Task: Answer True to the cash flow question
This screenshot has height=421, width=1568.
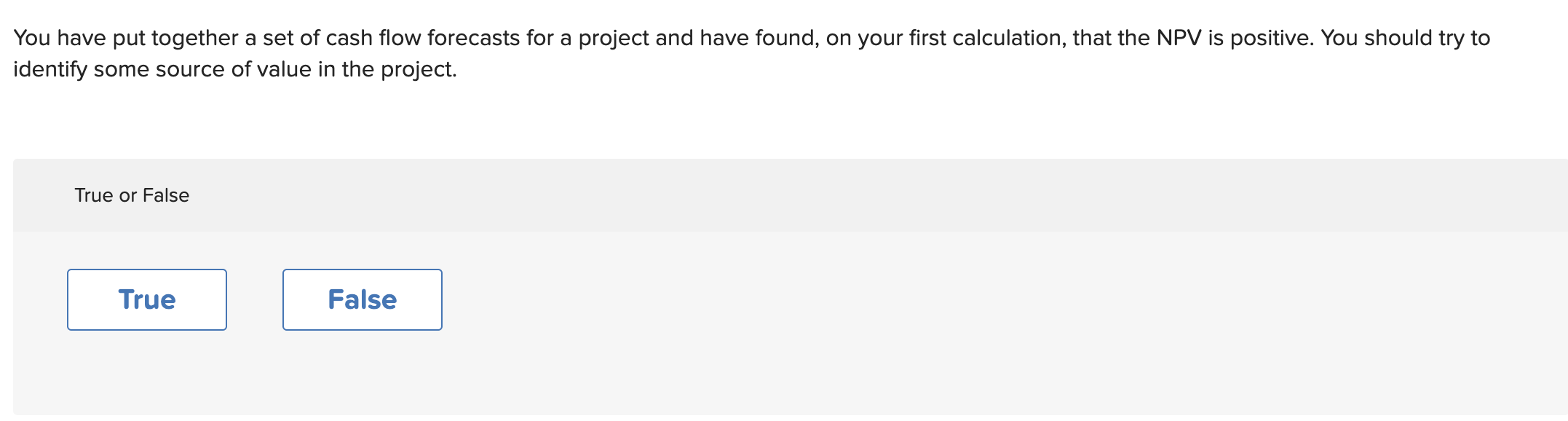Action: [x=146, y=299]
